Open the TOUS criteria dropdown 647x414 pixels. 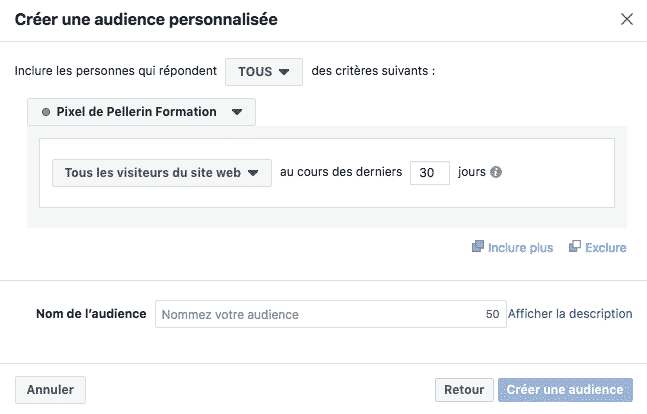click(x=263, y=72)
